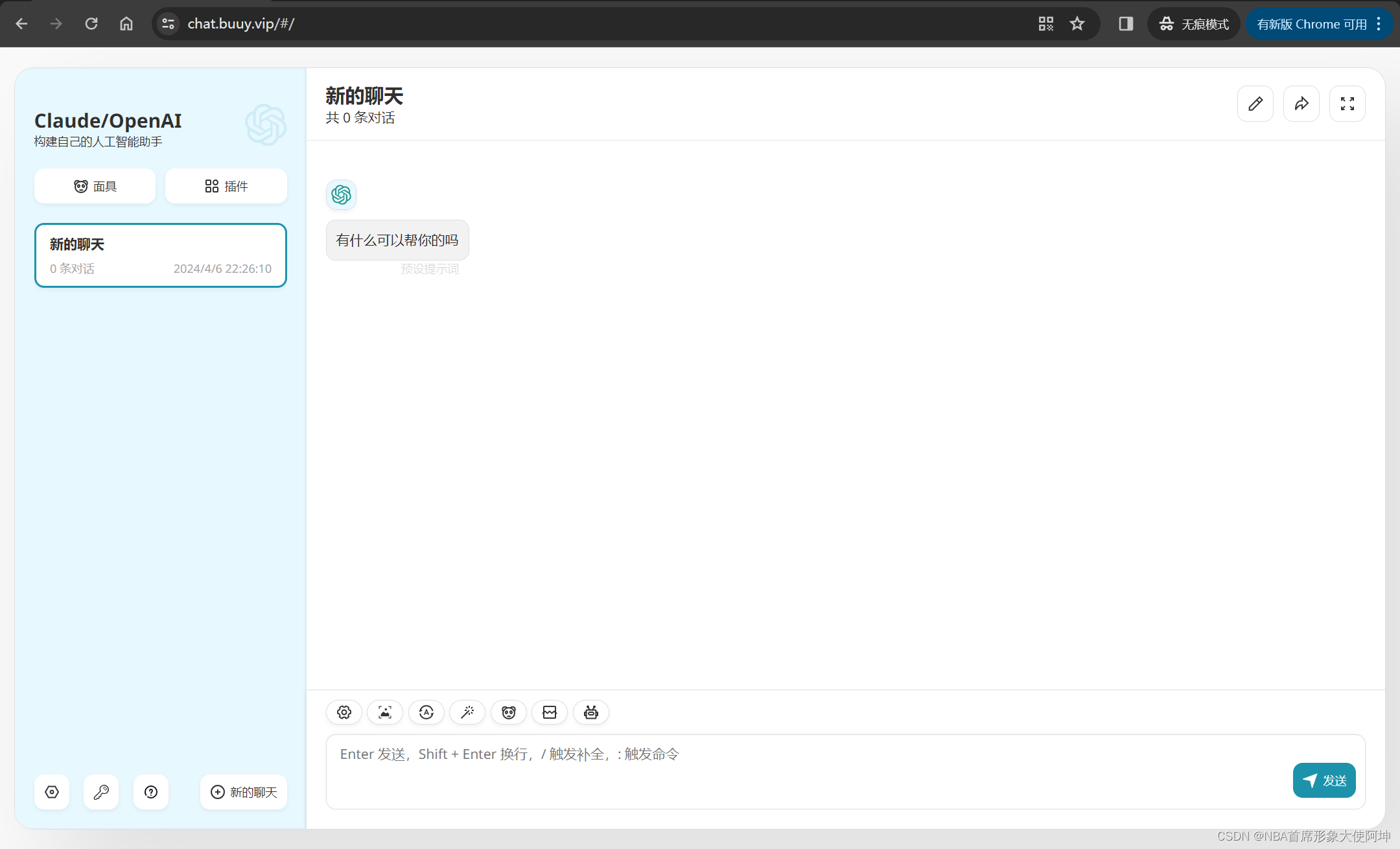The height and width of the screenshot is (849, 1400).
Task: Click the Claude/OpenAI sidebar title
Action: 108,121
